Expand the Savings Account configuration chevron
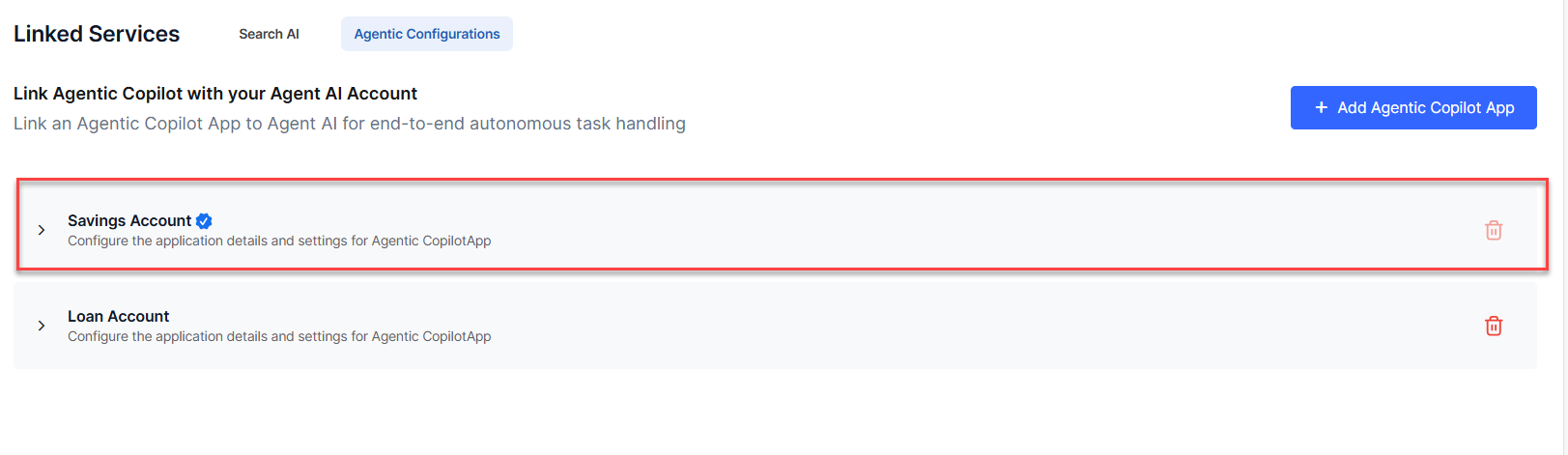This screenshot has height=455, width=1568. tap(42, 230)
